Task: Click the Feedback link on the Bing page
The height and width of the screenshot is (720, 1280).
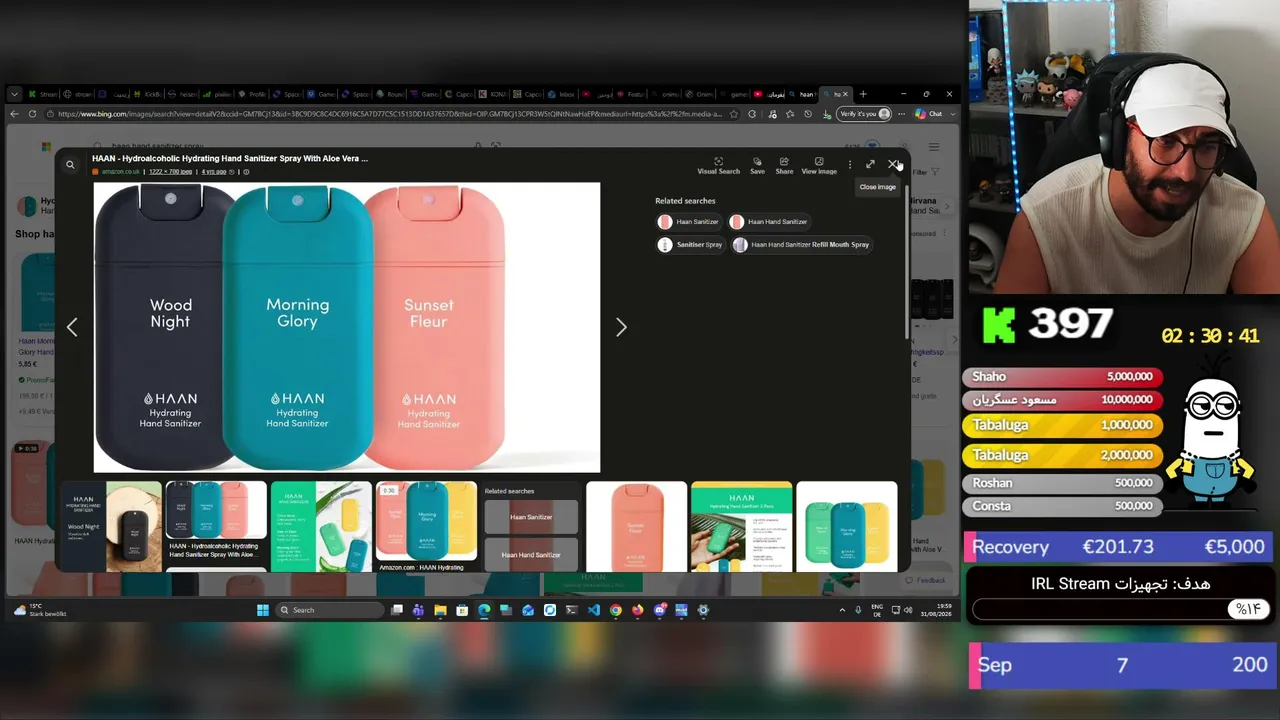Action: point(926,580)
